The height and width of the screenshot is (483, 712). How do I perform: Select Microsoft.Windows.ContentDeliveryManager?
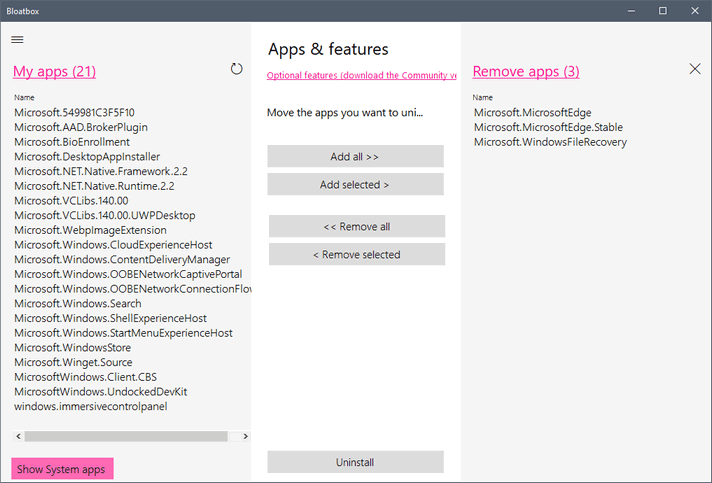click(122, 260)
